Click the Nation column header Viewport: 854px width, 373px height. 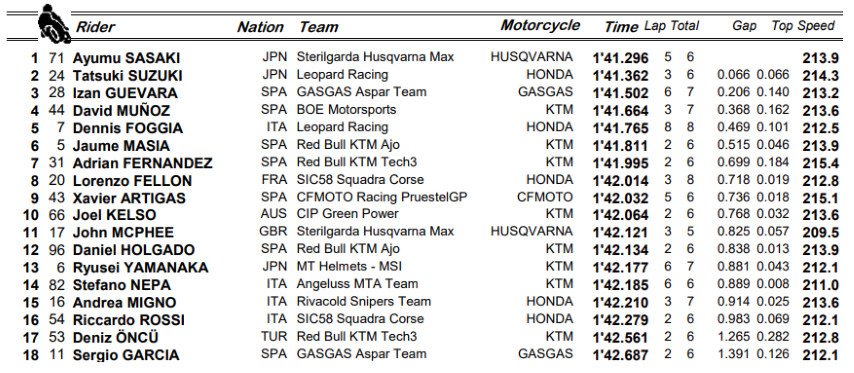tap(260, 27)
